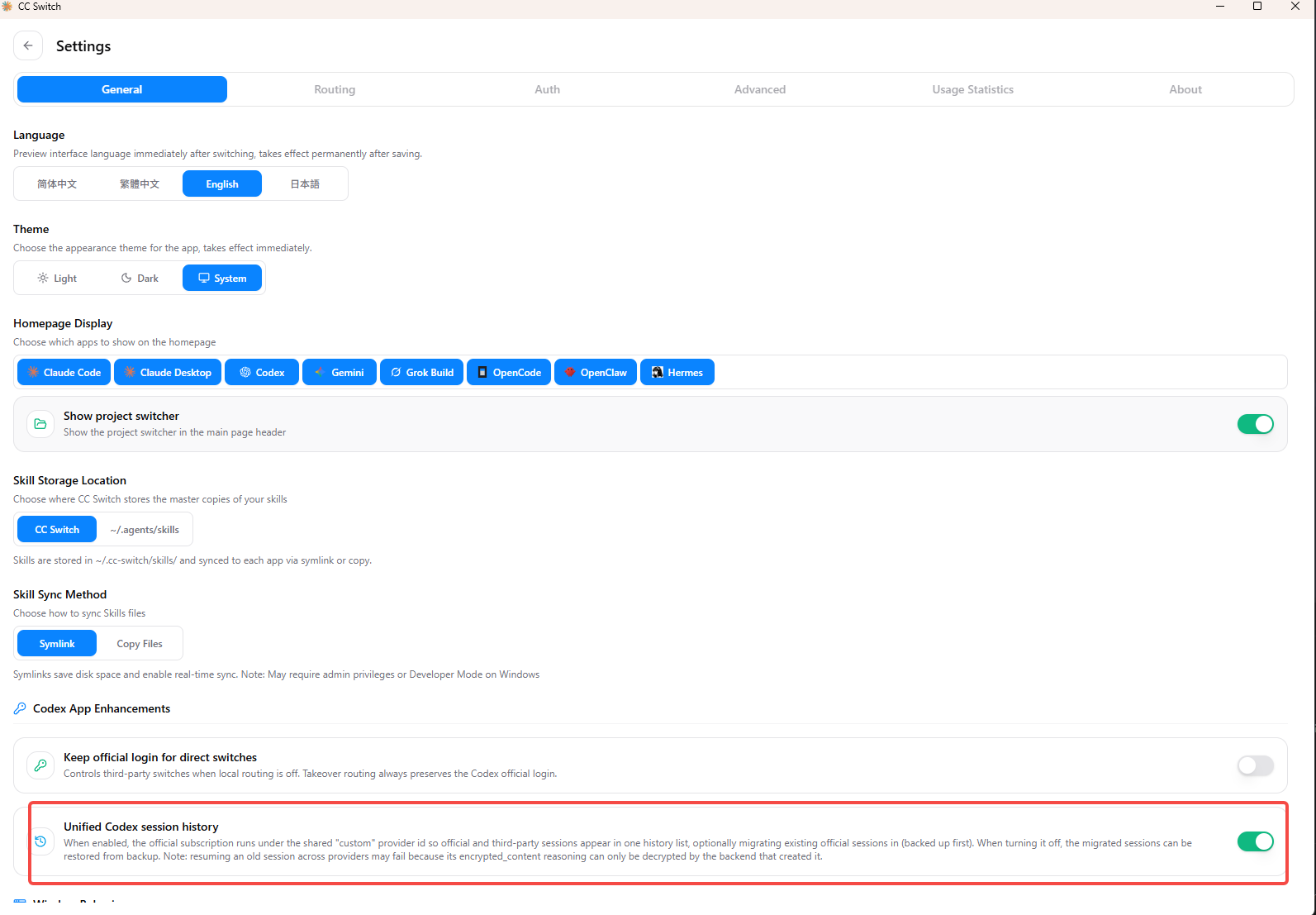Set the theme to Dark
Image resolution: width=1316 pixels, height=915 pixels.
click(140, 278)
